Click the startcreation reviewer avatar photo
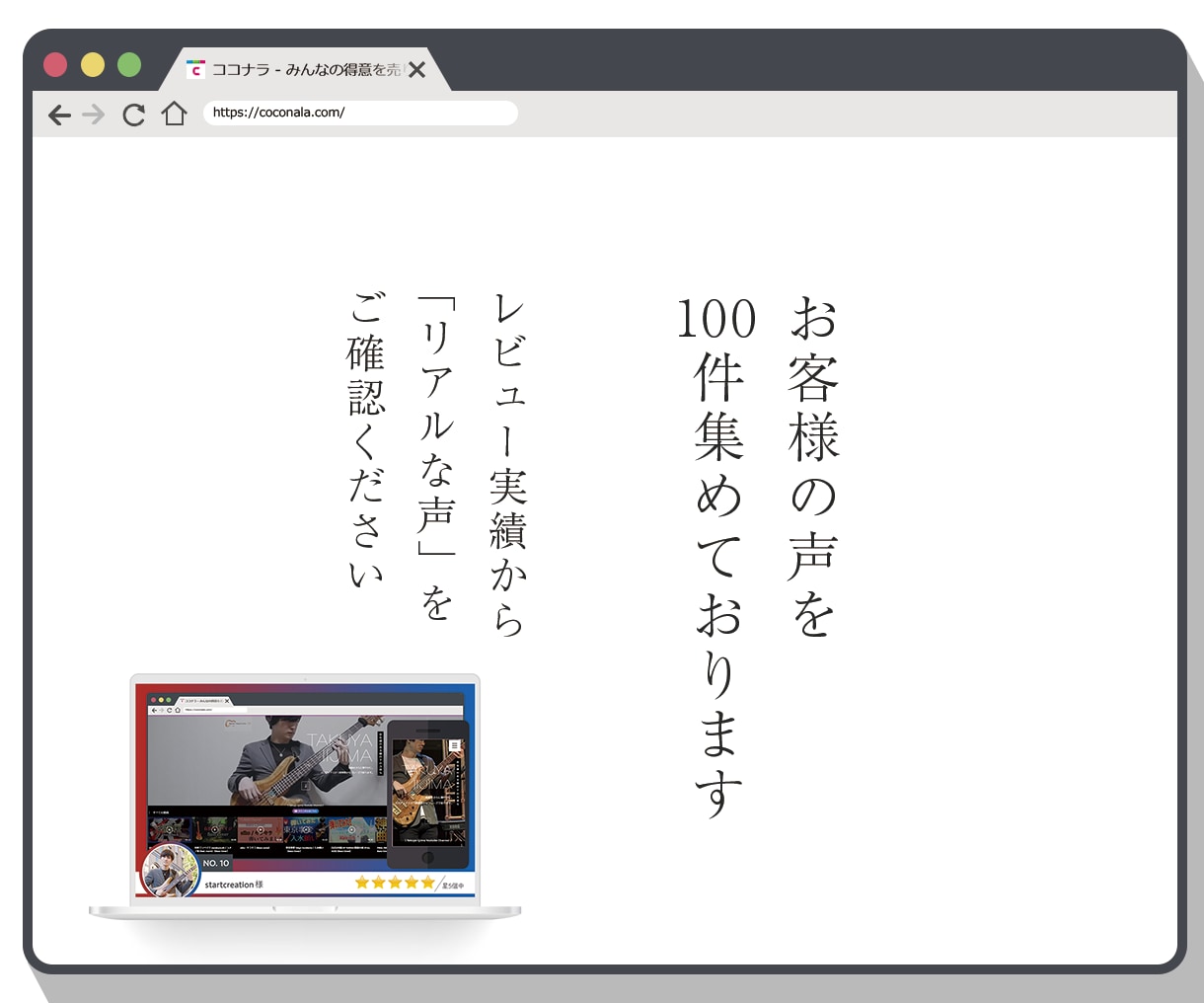 171,871
